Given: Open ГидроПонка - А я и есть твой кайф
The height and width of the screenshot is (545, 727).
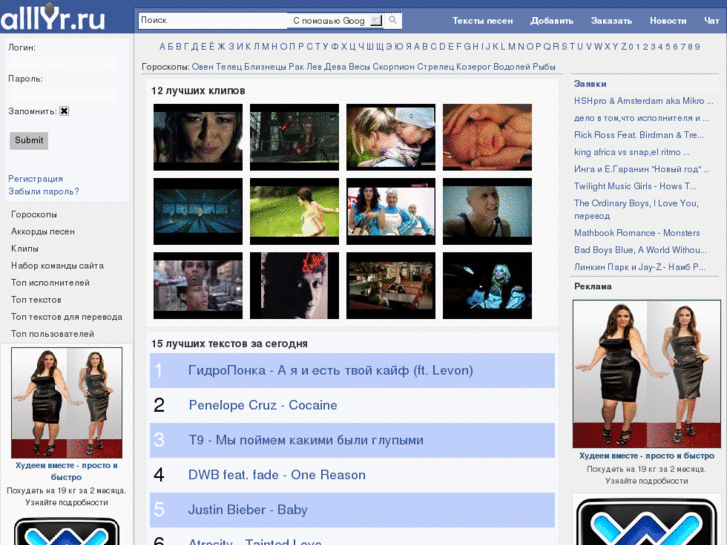Looking at the screenshot, I should point(330,371).
